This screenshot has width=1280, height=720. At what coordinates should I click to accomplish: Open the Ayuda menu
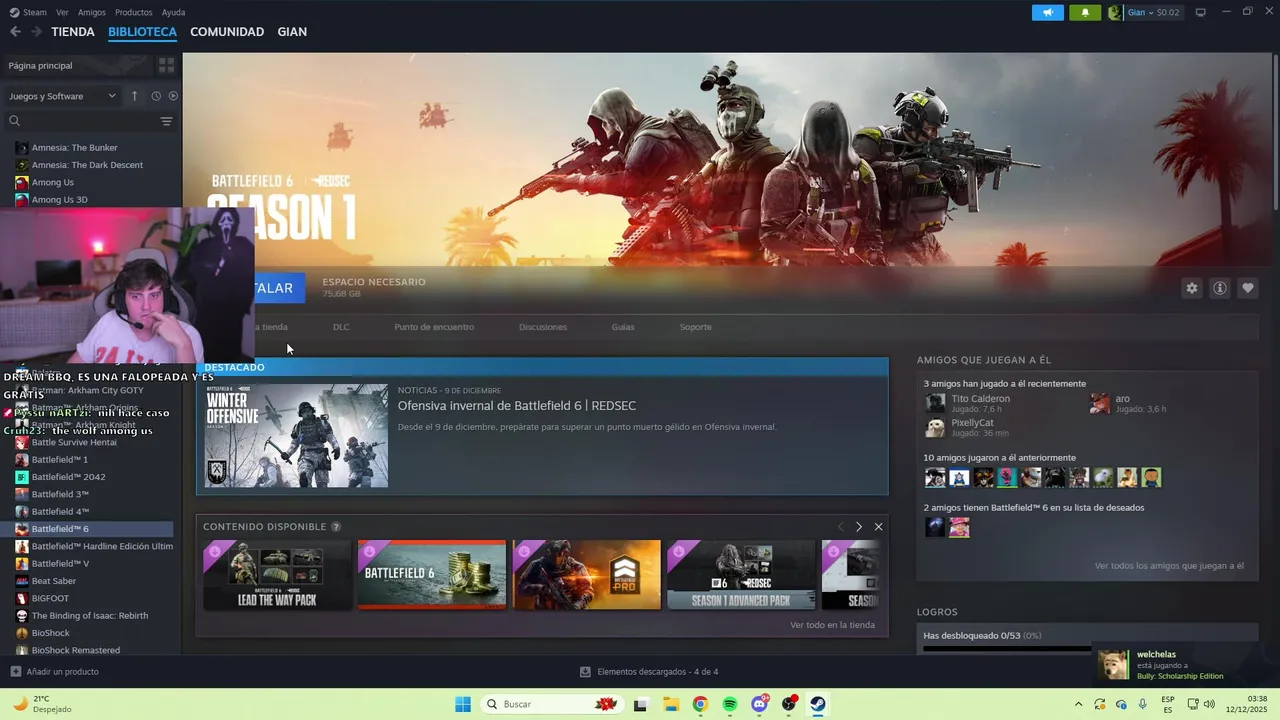(173, 12)
